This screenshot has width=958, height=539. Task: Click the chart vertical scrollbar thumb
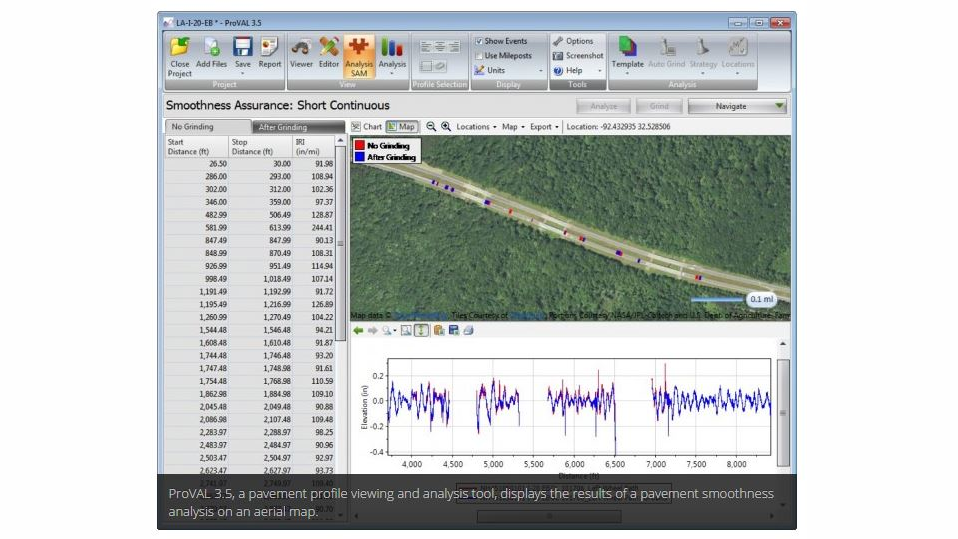(x=783, y=413)
